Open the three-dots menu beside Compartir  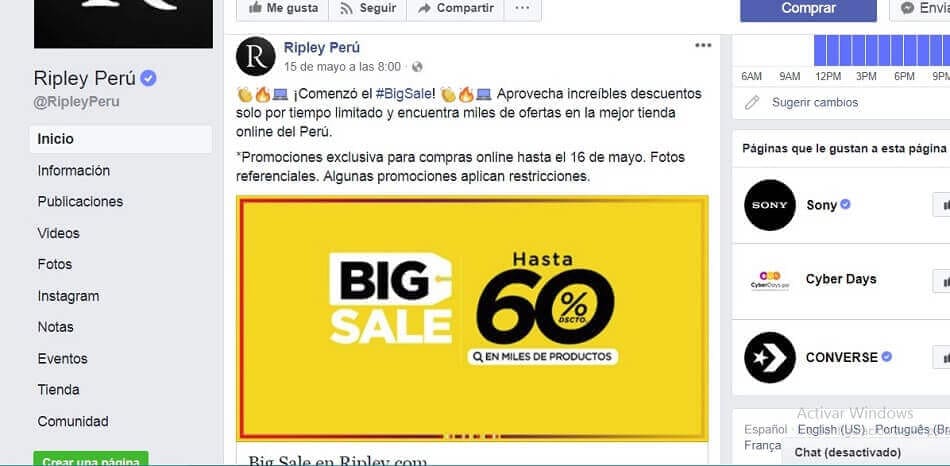522,8
